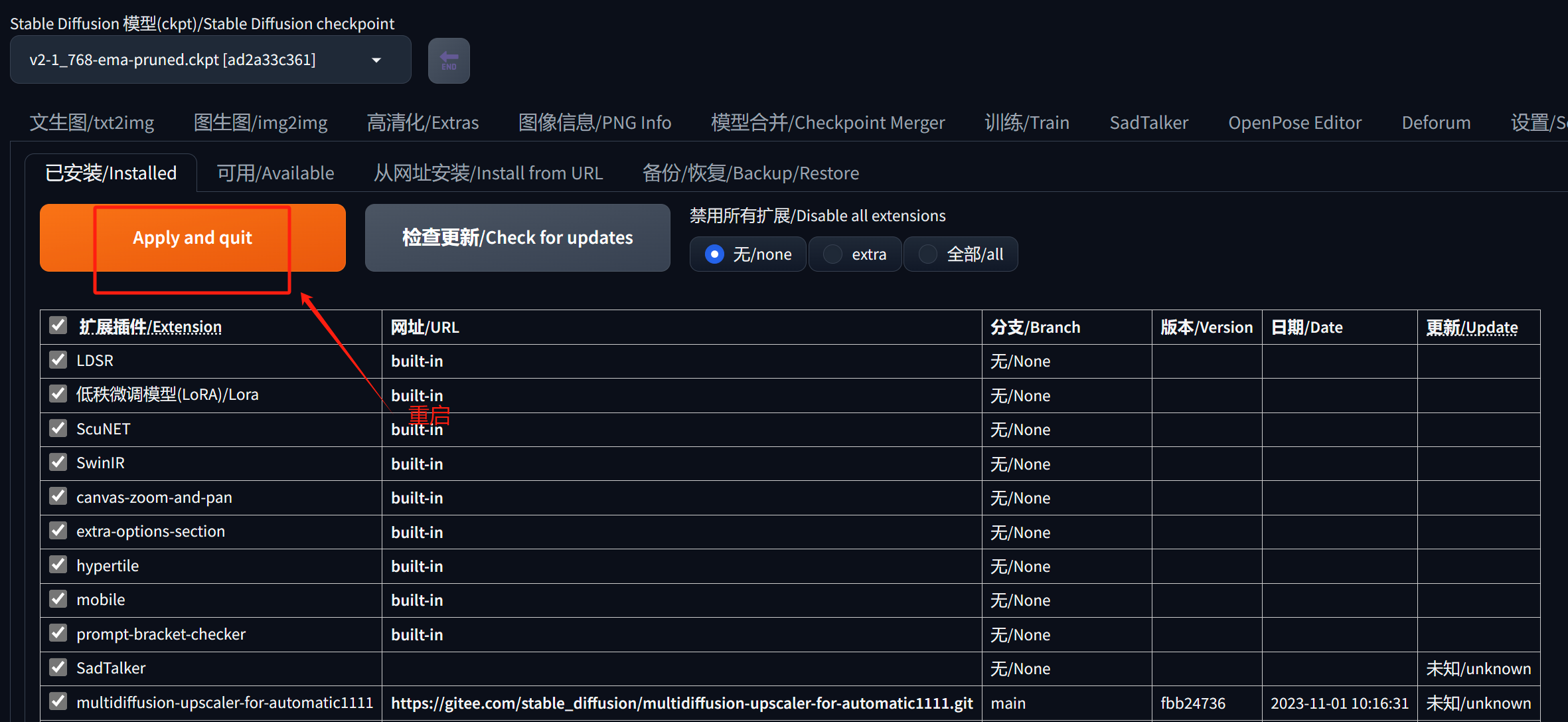Toggle the select-all Extension header checkbox
Screen dimensions: 1568x722
coord(58,325)
